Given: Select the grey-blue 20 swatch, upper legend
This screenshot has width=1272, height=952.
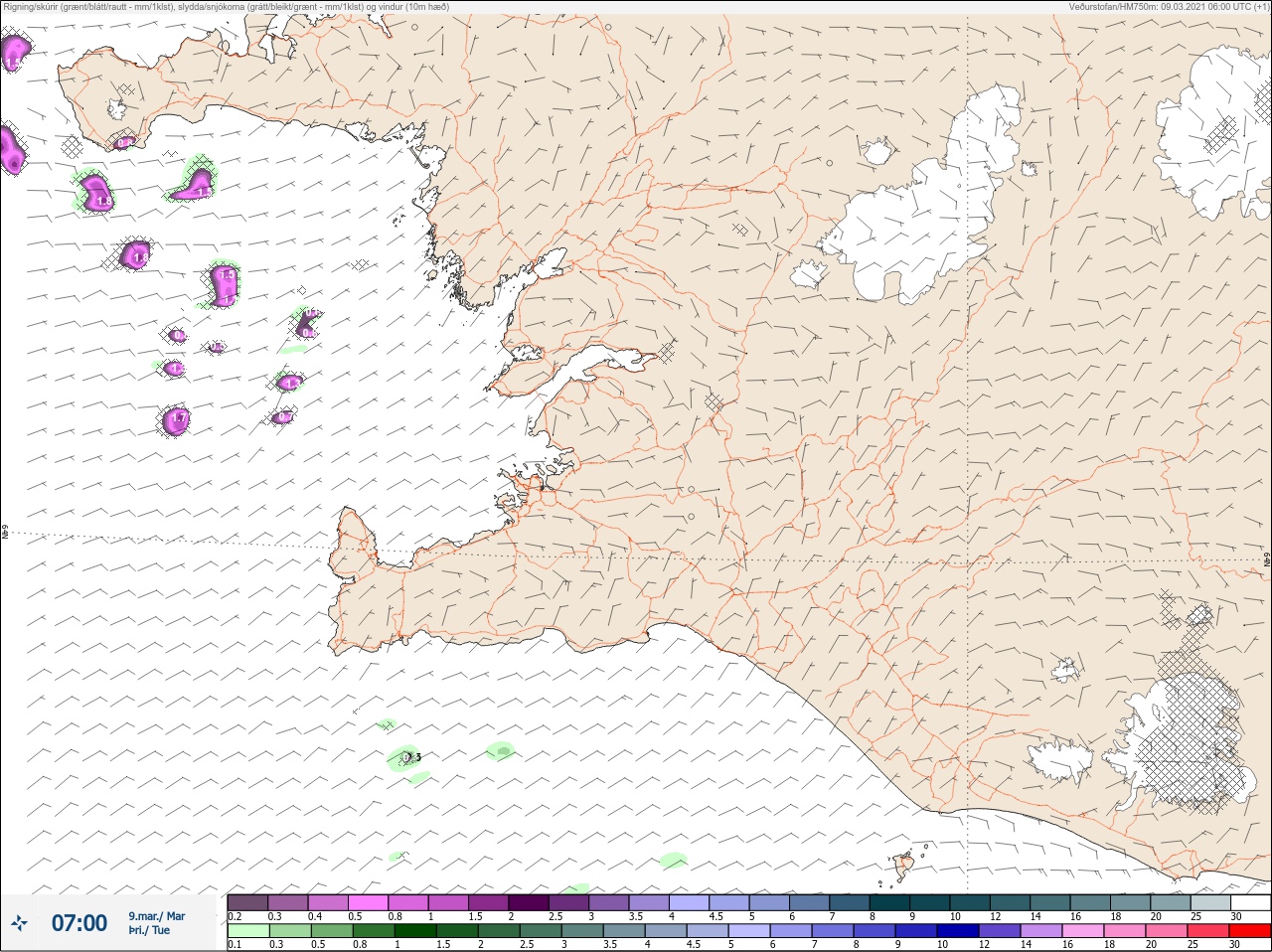Looking at the screenshot, I should [x=1170, y=902].
